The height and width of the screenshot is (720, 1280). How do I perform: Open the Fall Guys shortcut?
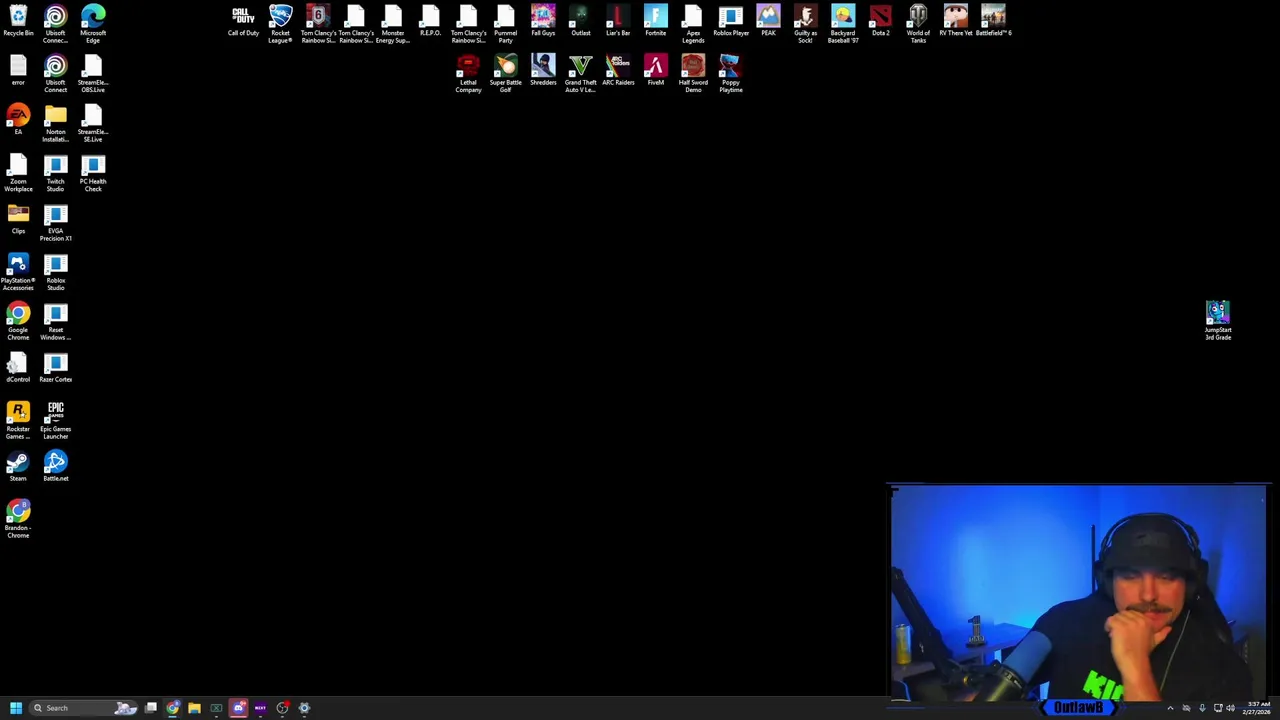click(x=543, y=22)
